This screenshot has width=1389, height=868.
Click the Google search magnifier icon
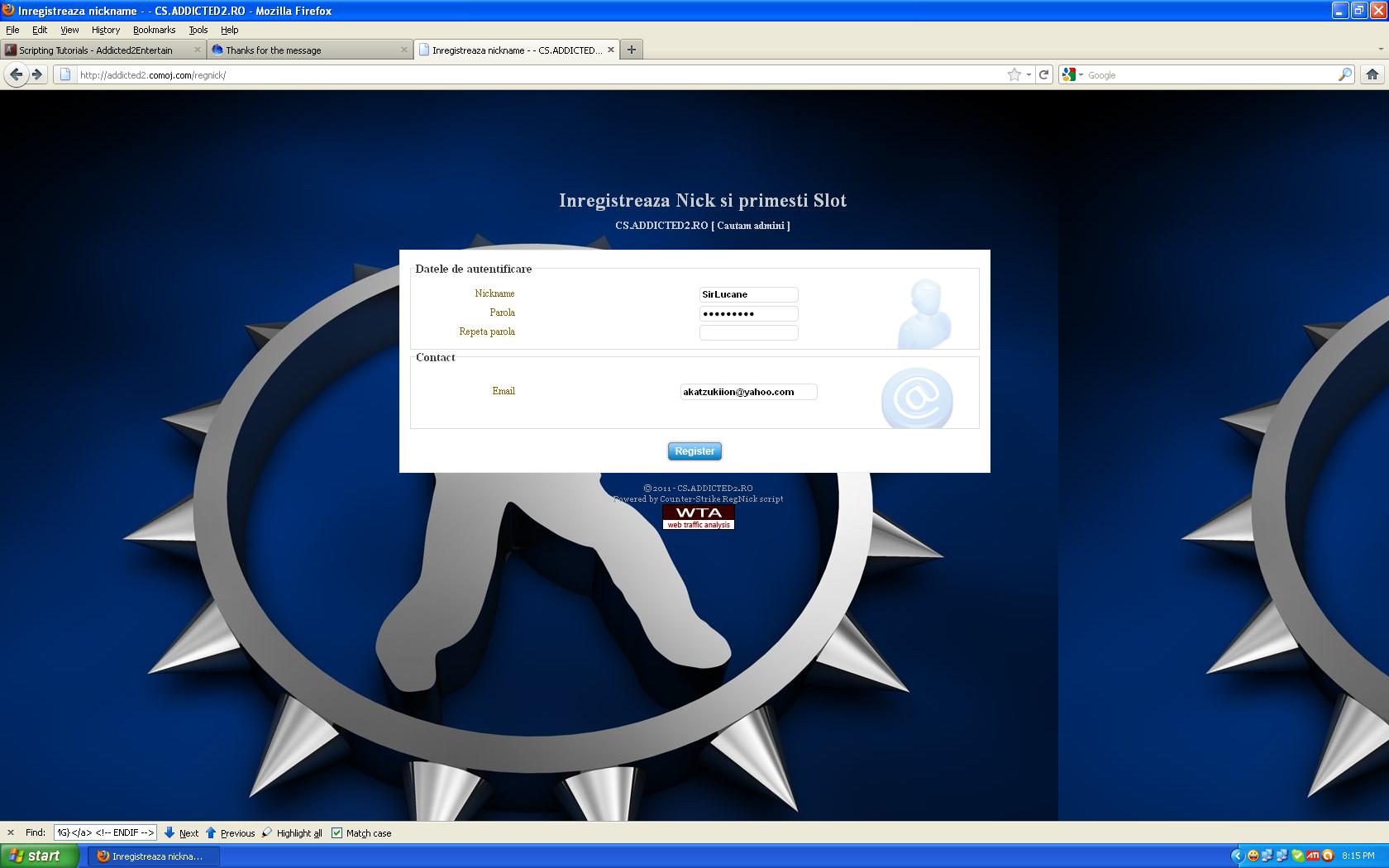click(x=1345, y=74)
